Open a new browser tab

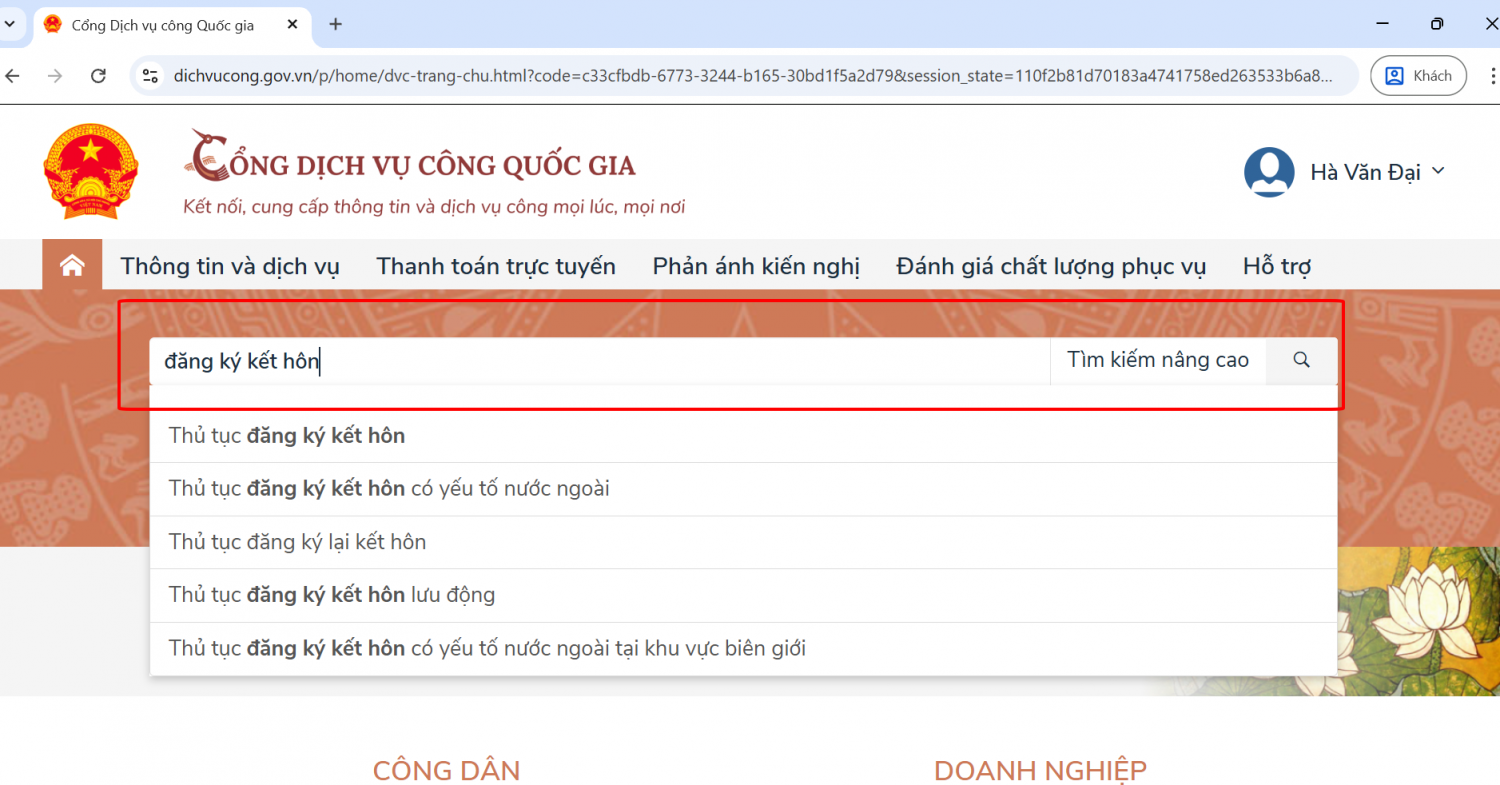[x=335, y=24]
